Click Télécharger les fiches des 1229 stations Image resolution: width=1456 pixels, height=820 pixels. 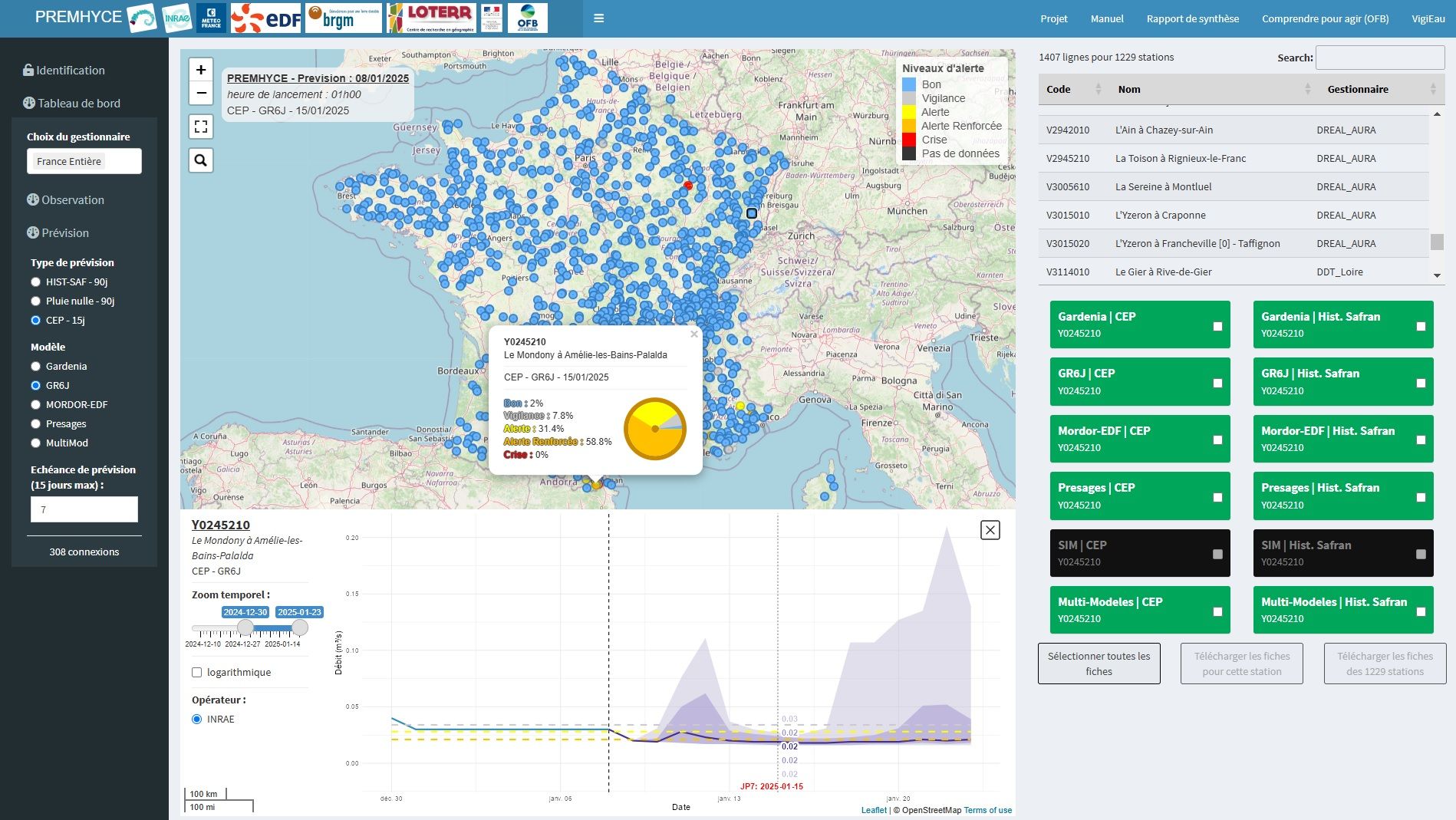[1385, 664]
